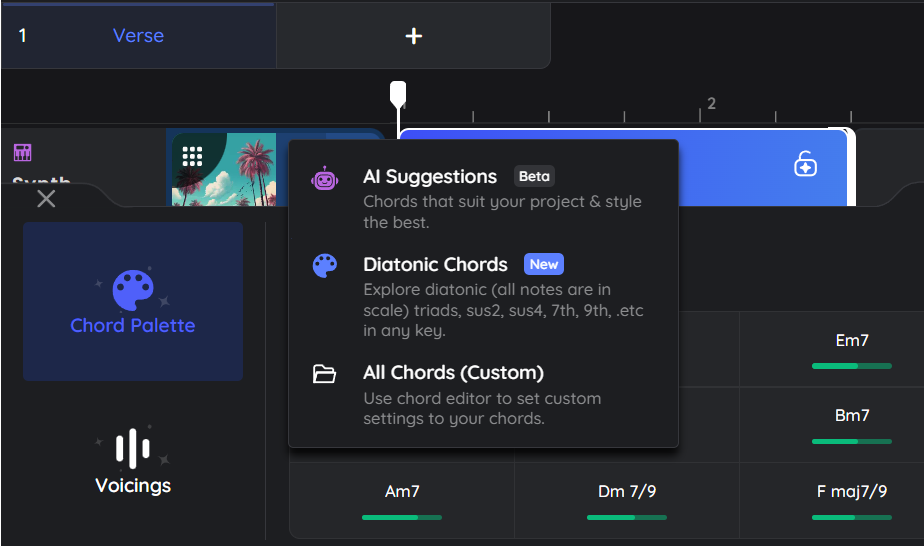Image resolution: width=924 pixels, height=546 pixels.
Task: Click the blue palette icon beside Diatonic Chords
Action: pyautogui.click(x=325, y=266)
